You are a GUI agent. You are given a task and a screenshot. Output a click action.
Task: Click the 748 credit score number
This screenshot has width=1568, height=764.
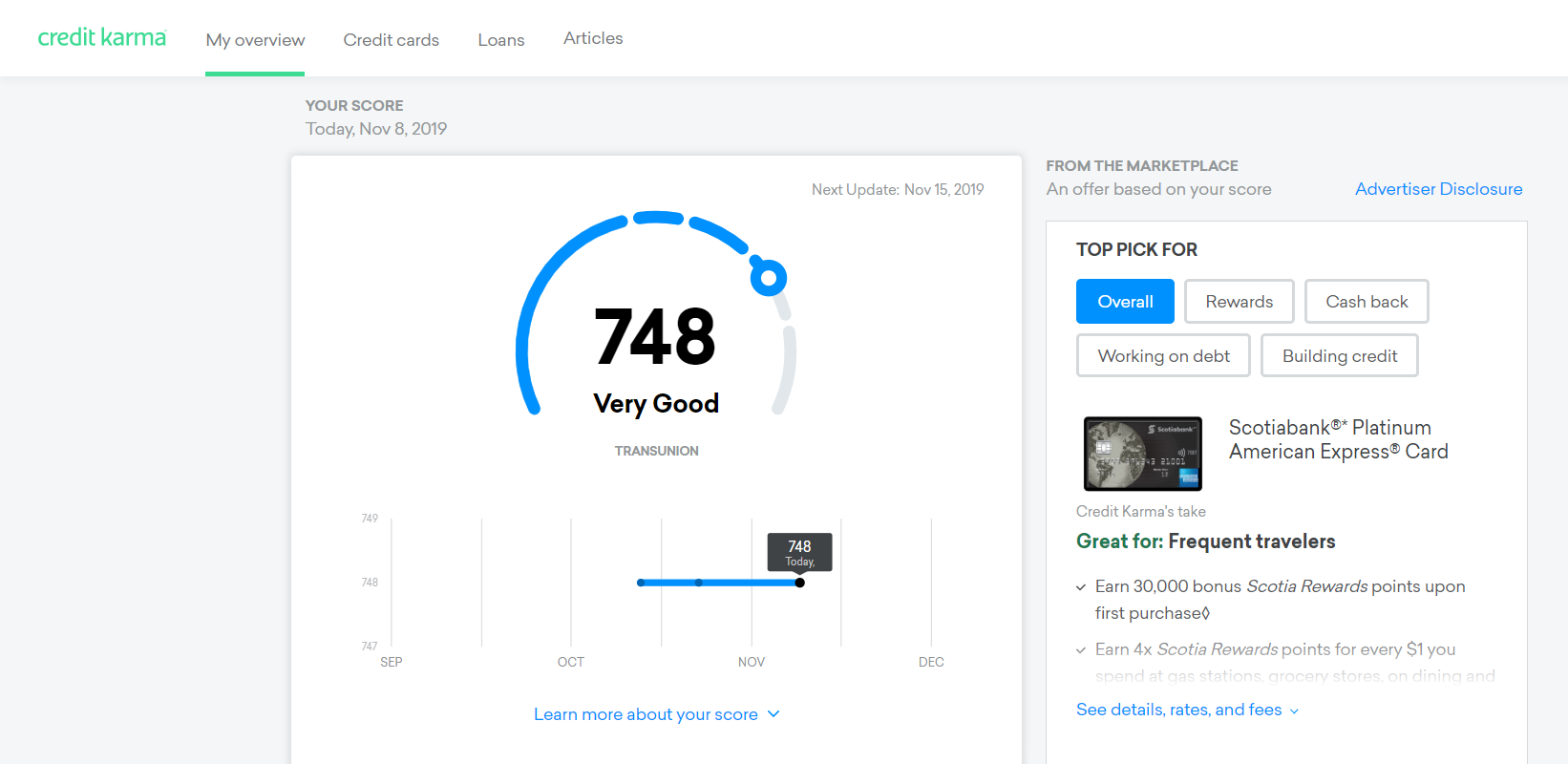click(x=655, y=336)
